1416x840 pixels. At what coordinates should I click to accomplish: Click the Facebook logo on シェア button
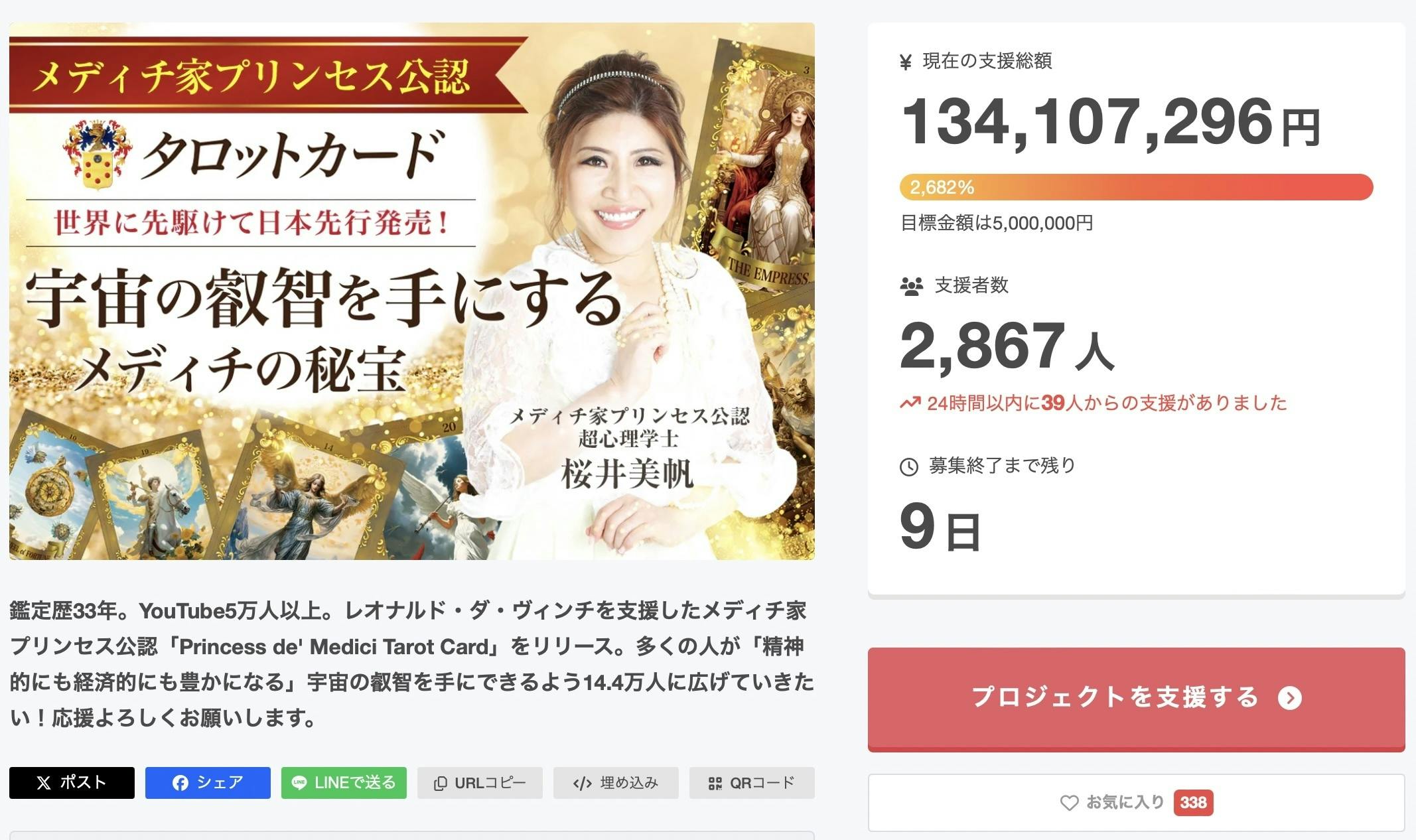pyautogui.click(x=180, y=783)
